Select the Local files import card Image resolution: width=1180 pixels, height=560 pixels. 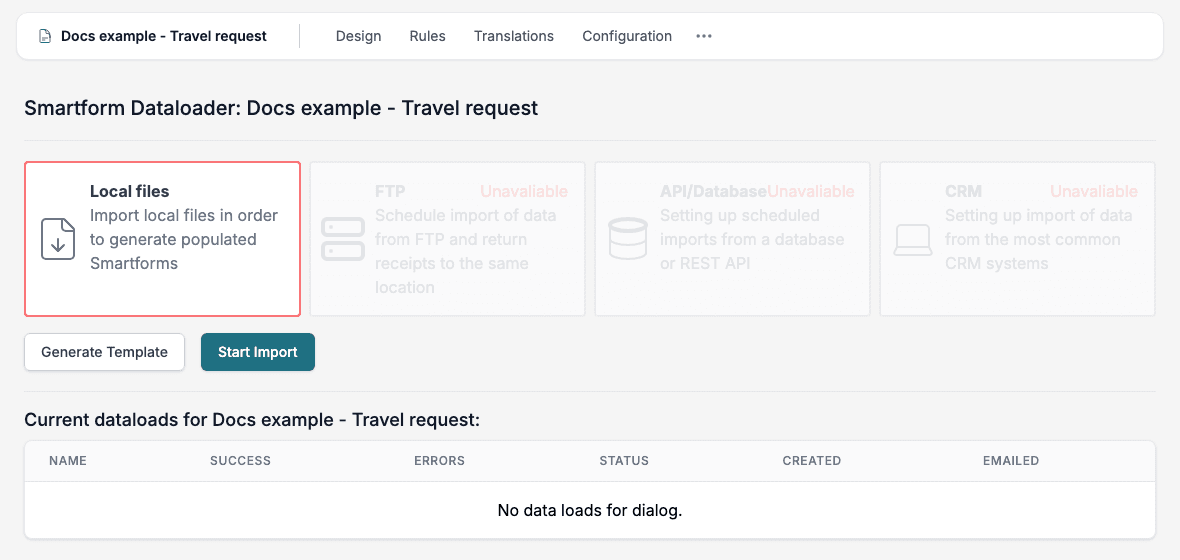163,239
